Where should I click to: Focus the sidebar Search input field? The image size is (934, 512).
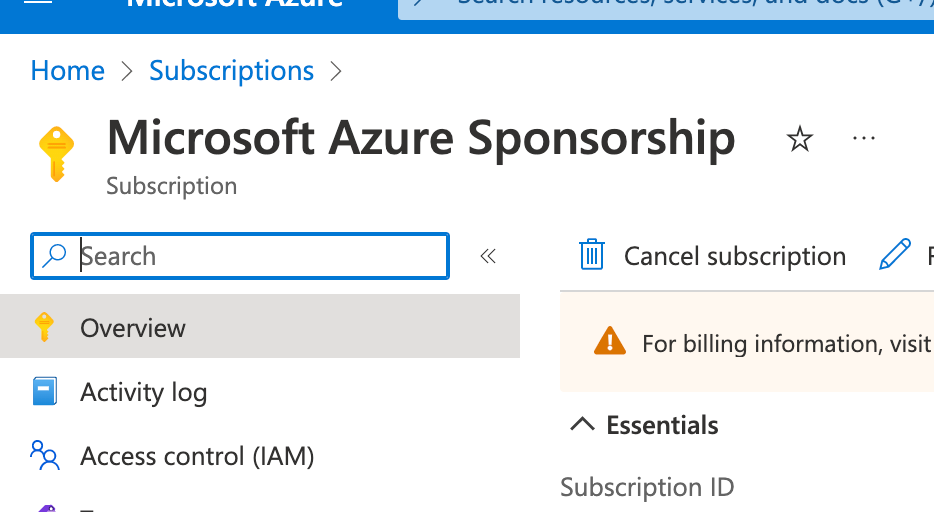click(x=260, y=257)
